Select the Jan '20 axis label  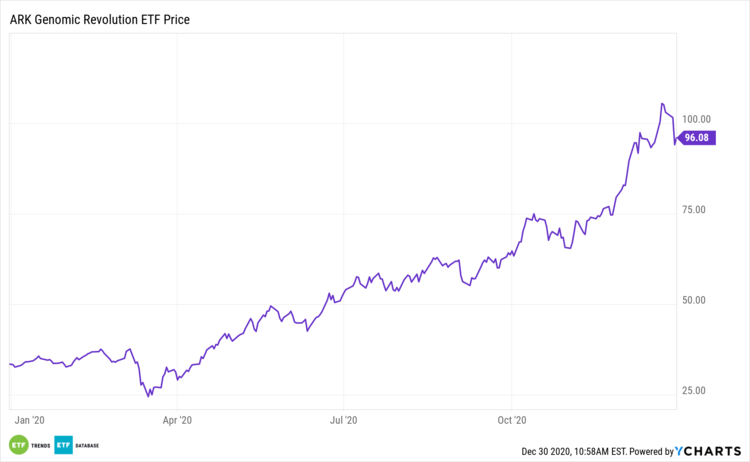pos(31,421)
